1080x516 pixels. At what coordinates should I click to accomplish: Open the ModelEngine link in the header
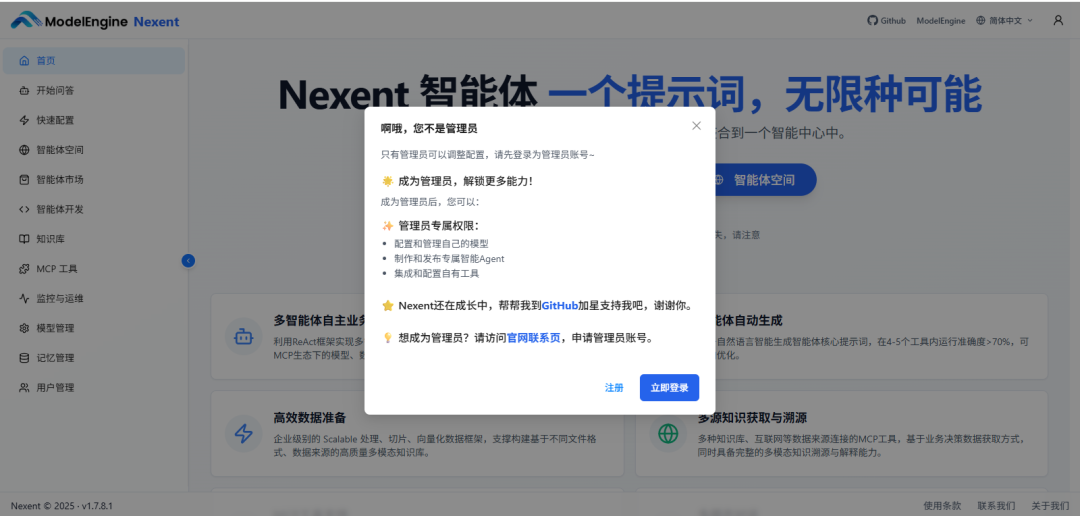coord(941,21)
